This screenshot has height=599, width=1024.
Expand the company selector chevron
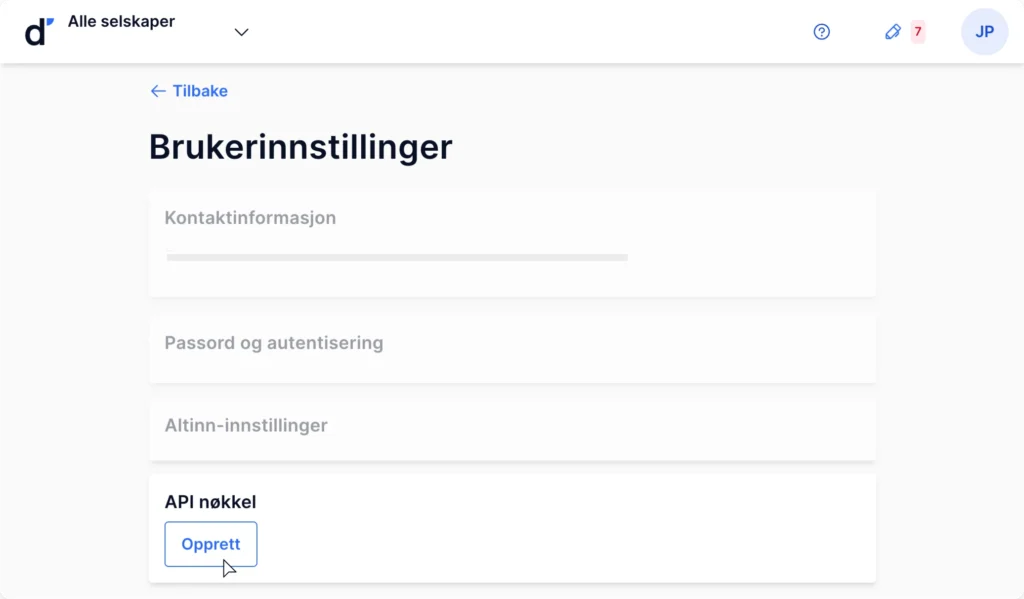tap(242, 32)
